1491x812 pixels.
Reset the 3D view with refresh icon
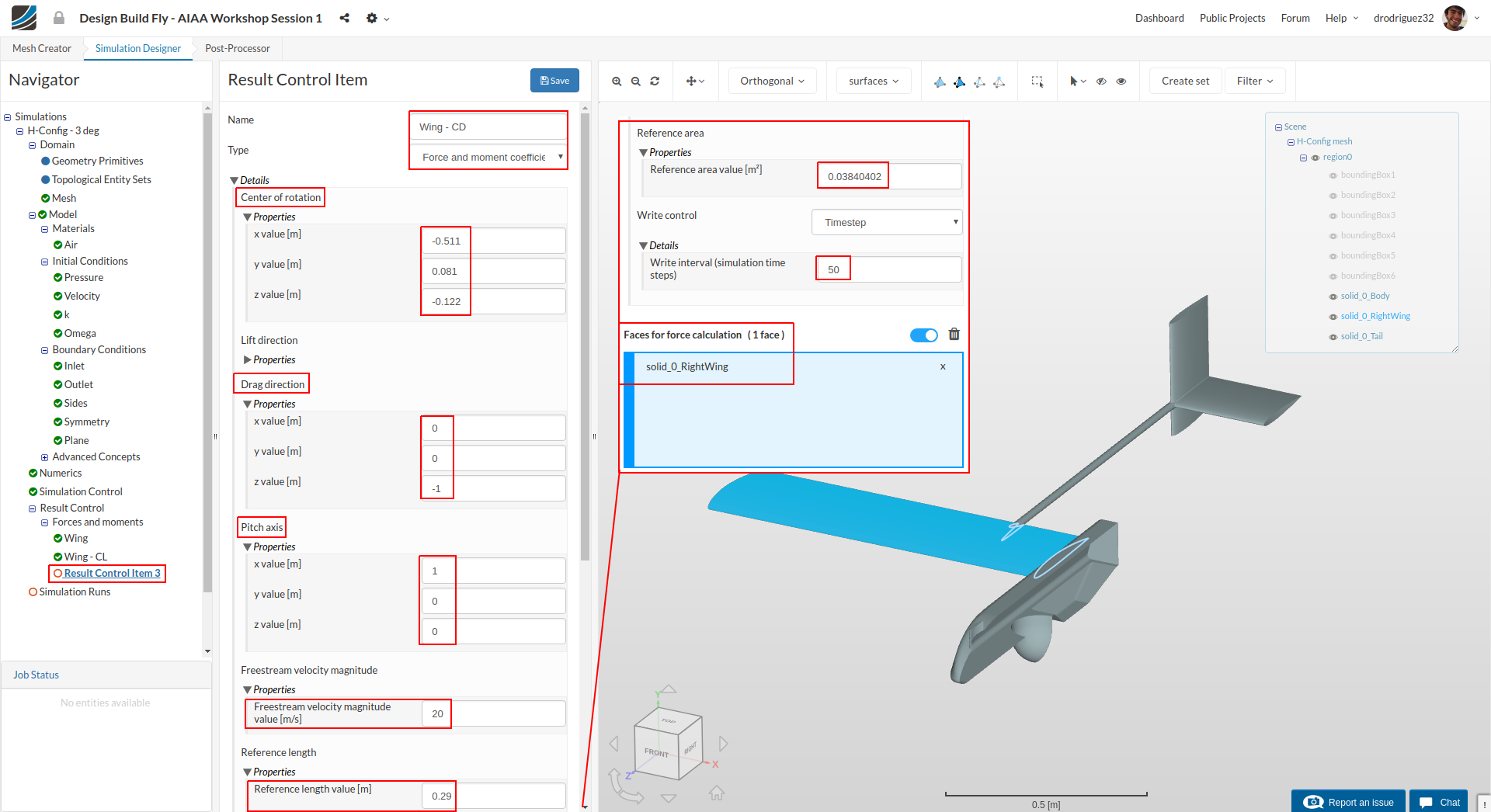[655, 82]
